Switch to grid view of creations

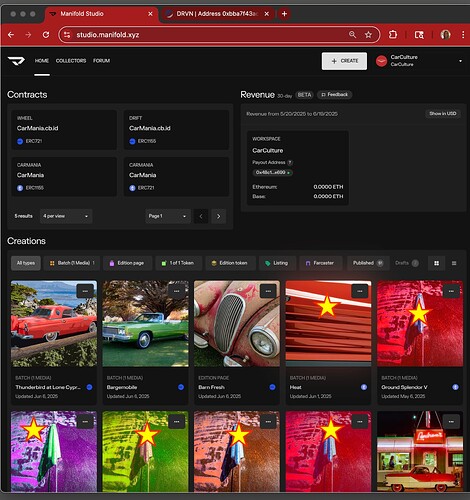coord(436,263)
